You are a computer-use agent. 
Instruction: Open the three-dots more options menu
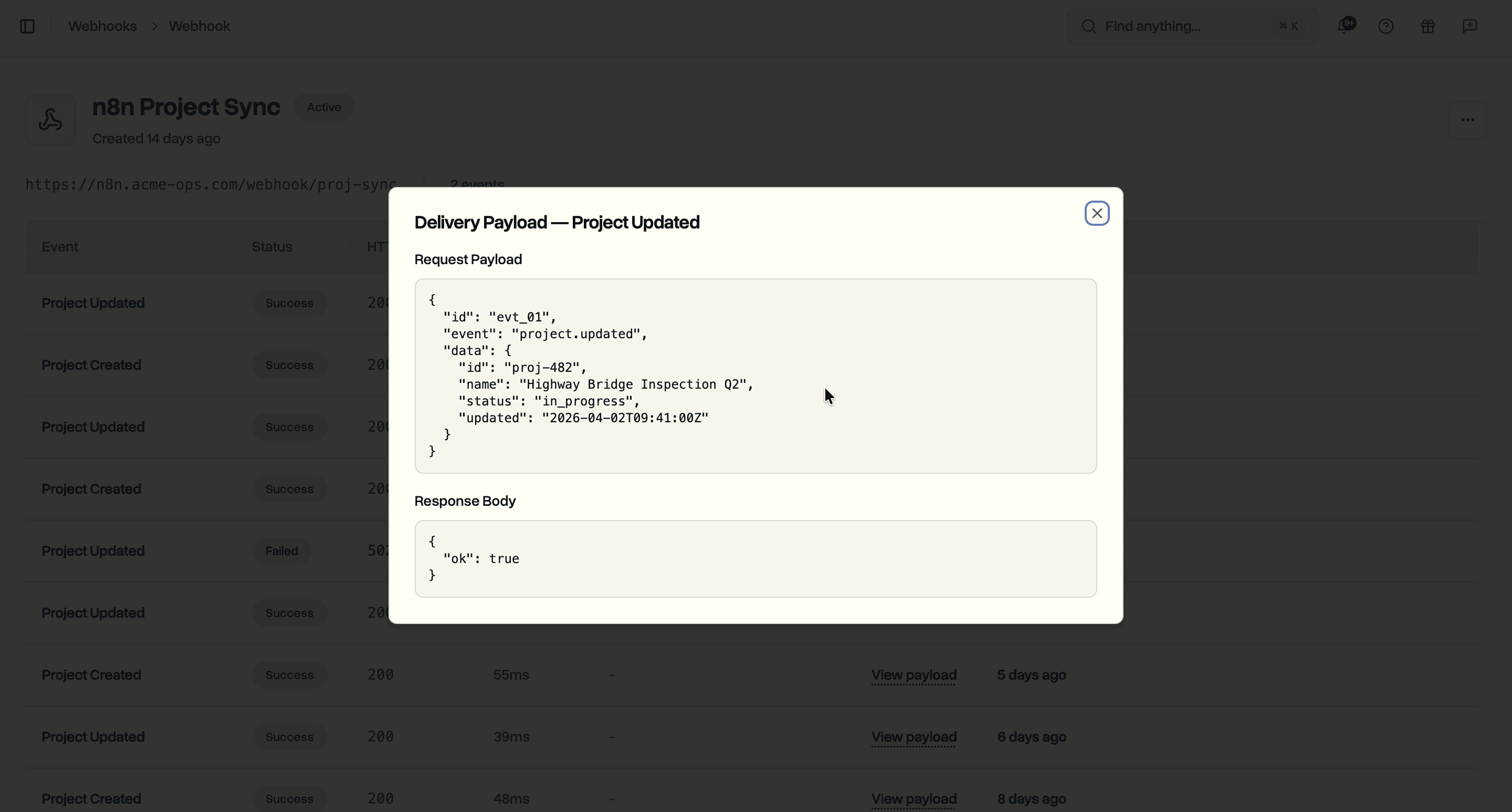pyautogui.click(x=1467, y=120)
